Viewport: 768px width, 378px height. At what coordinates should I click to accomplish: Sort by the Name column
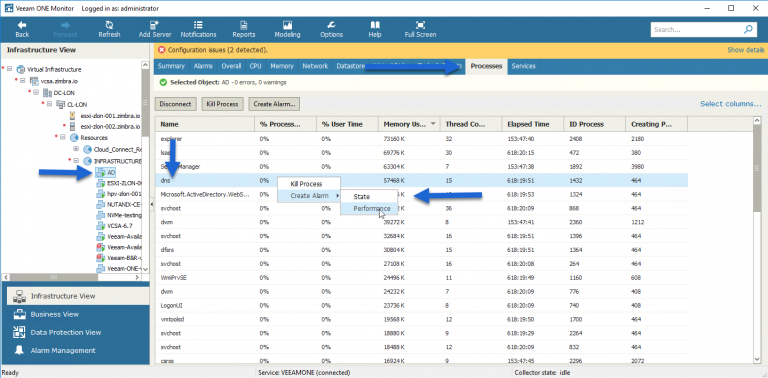(205, 124)
